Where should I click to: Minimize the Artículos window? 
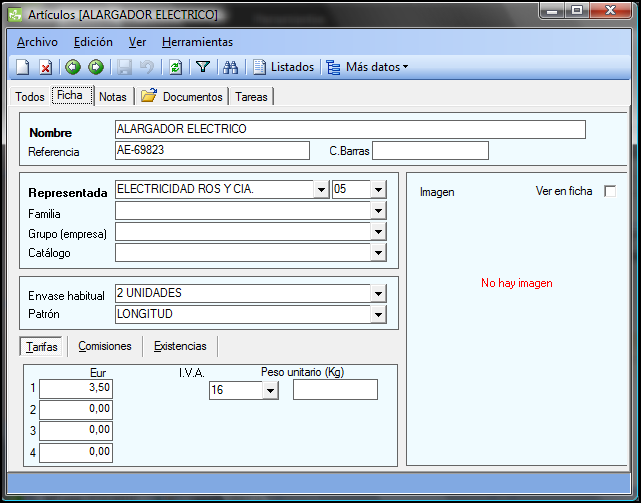click(x=552, y=11)
